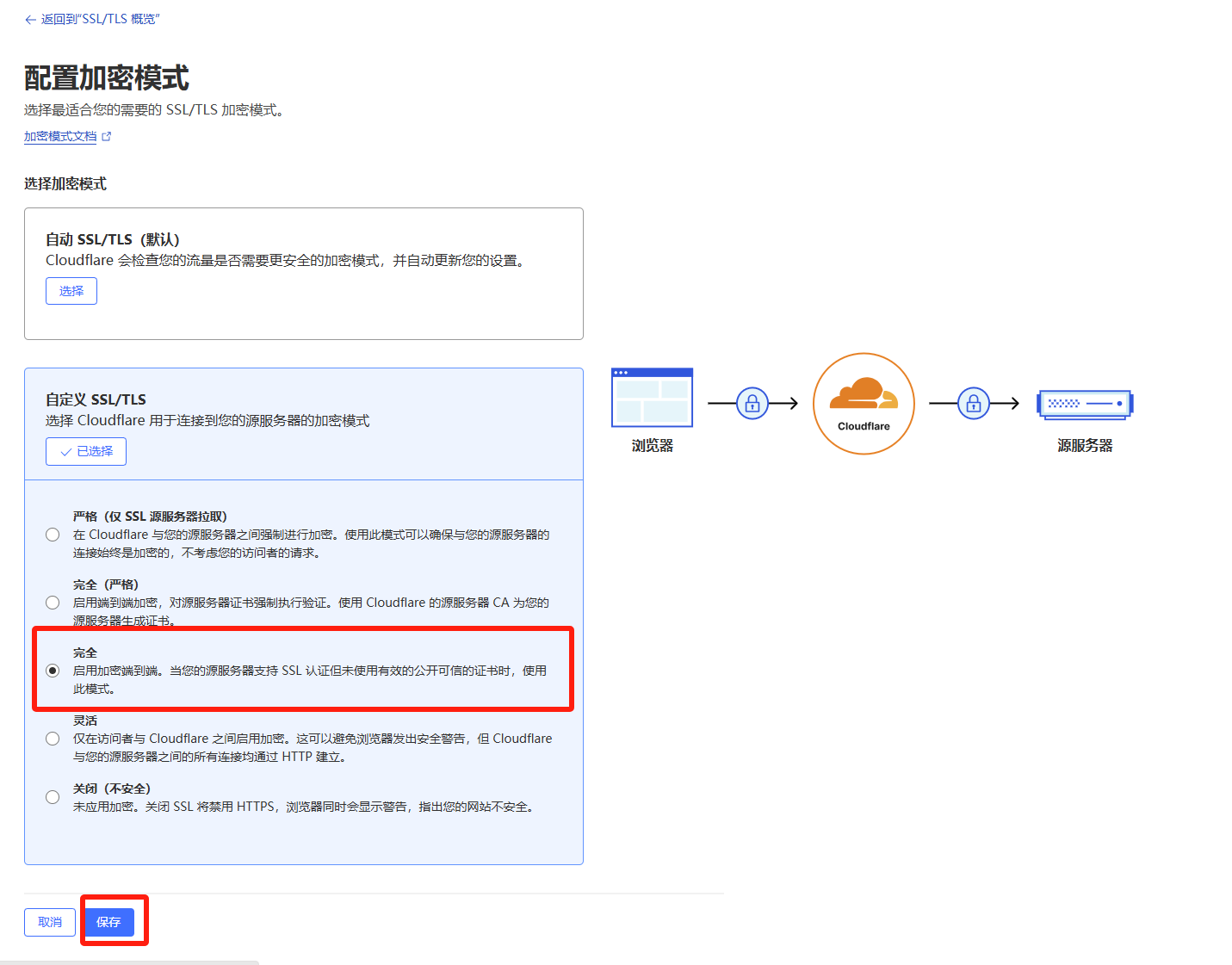
Task: Click the padlock icon between Cloudflare and origin server
Action: coord(973,403)
